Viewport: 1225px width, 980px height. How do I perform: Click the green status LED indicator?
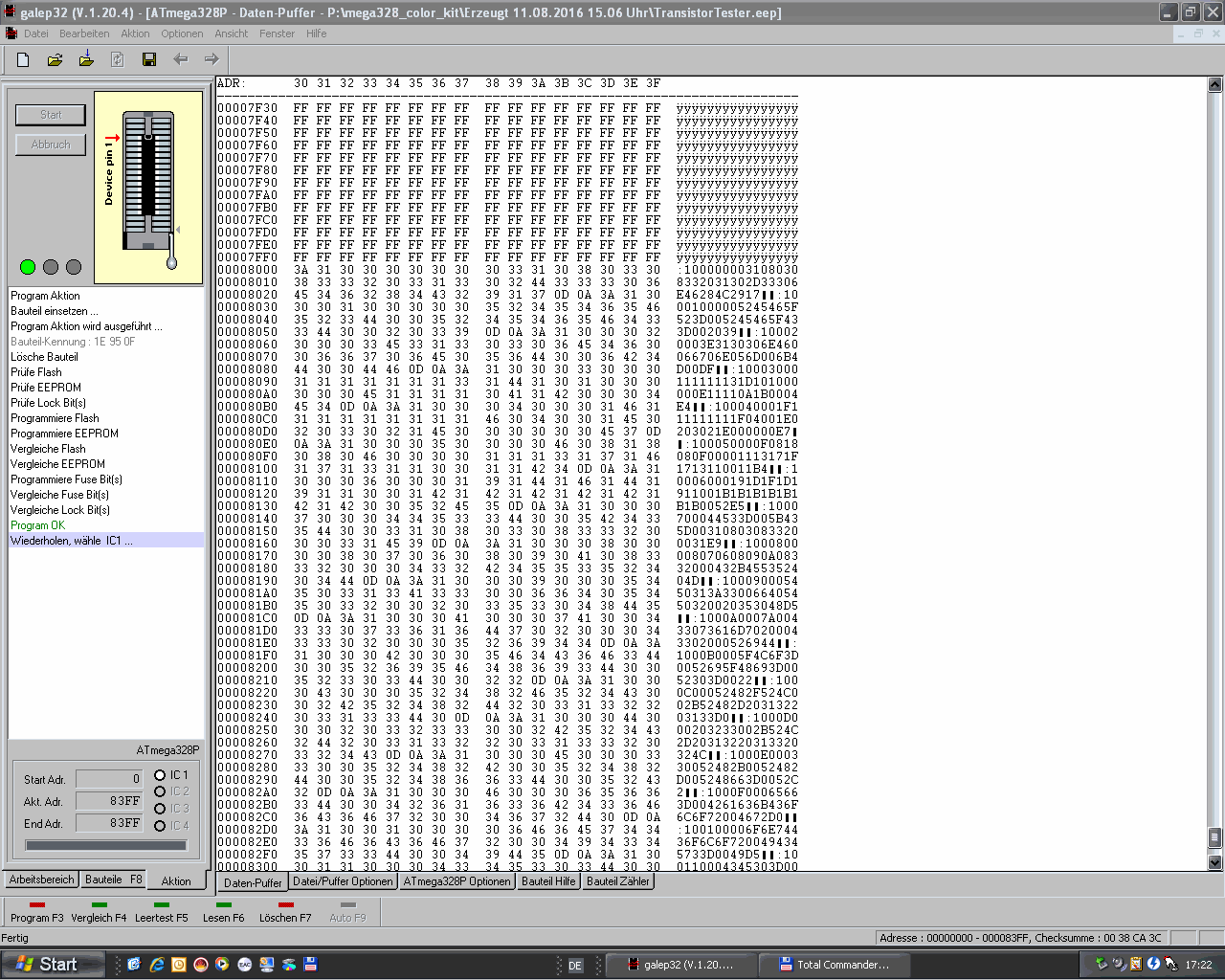coord(28,267)
